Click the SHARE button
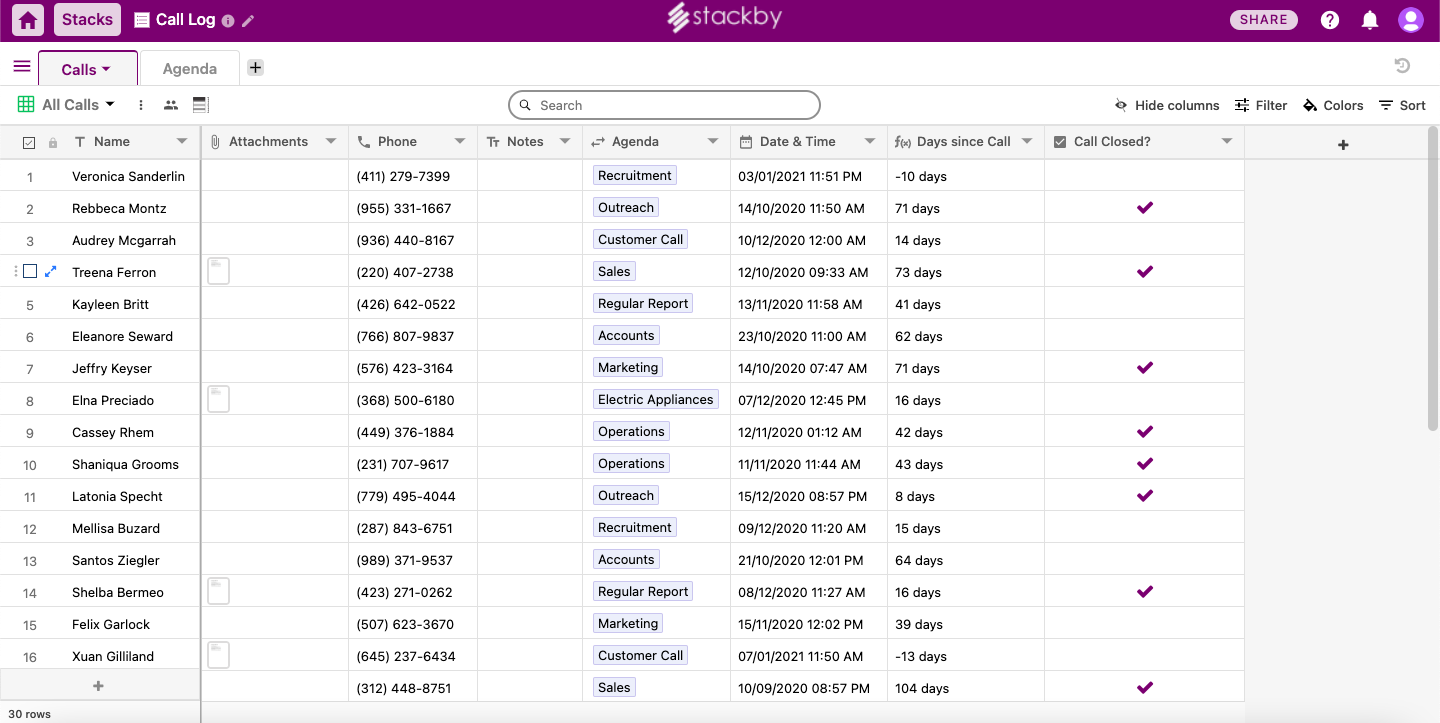This screenshot has width=1440, height=723. (x=1264, y=20)
